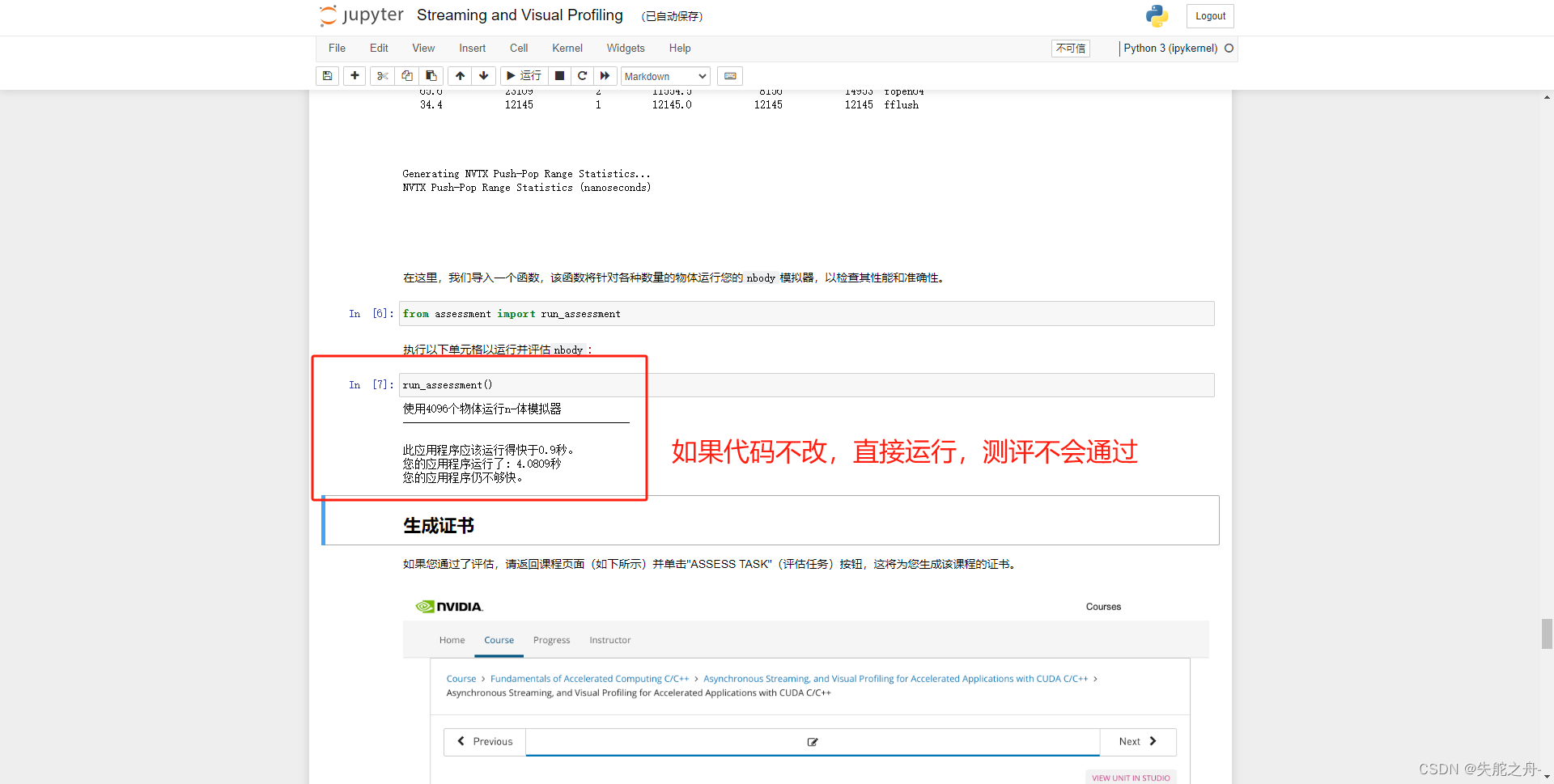Restart the kernel icon

tap(582, 76)
